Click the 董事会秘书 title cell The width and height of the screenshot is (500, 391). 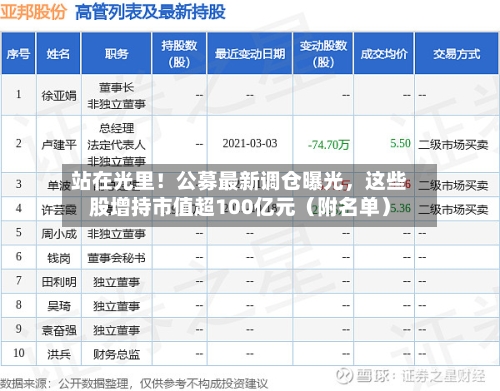116,258
